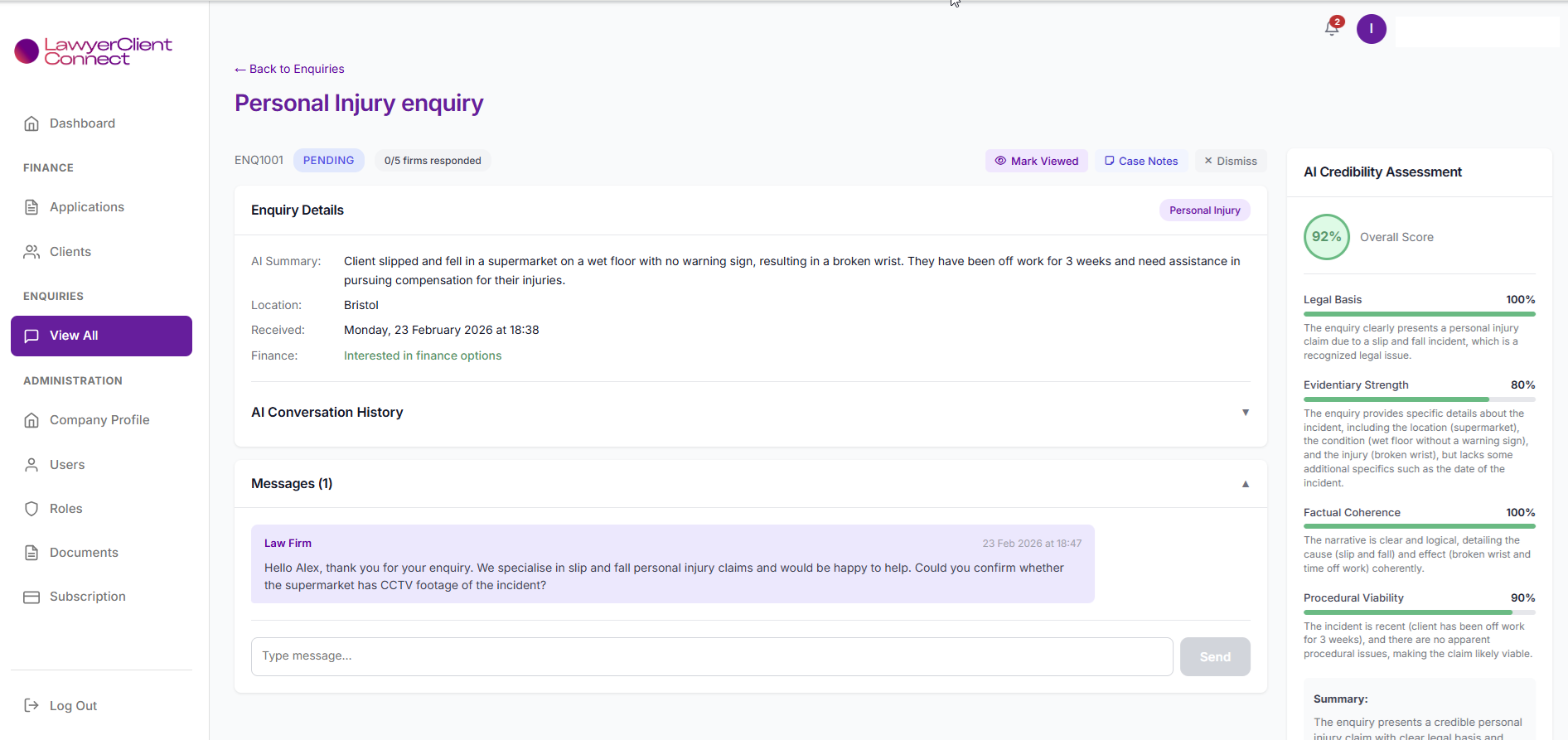Click the AI Credibility Assessment heading

pos(1382,172)
